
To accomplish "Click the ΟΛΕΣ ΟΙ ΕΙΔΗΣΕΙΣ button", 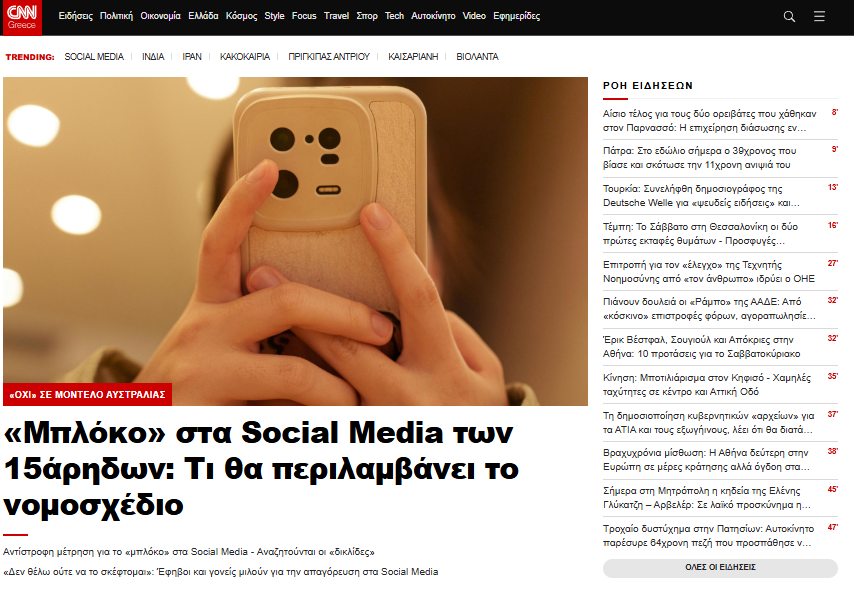I will click(720, 568).
